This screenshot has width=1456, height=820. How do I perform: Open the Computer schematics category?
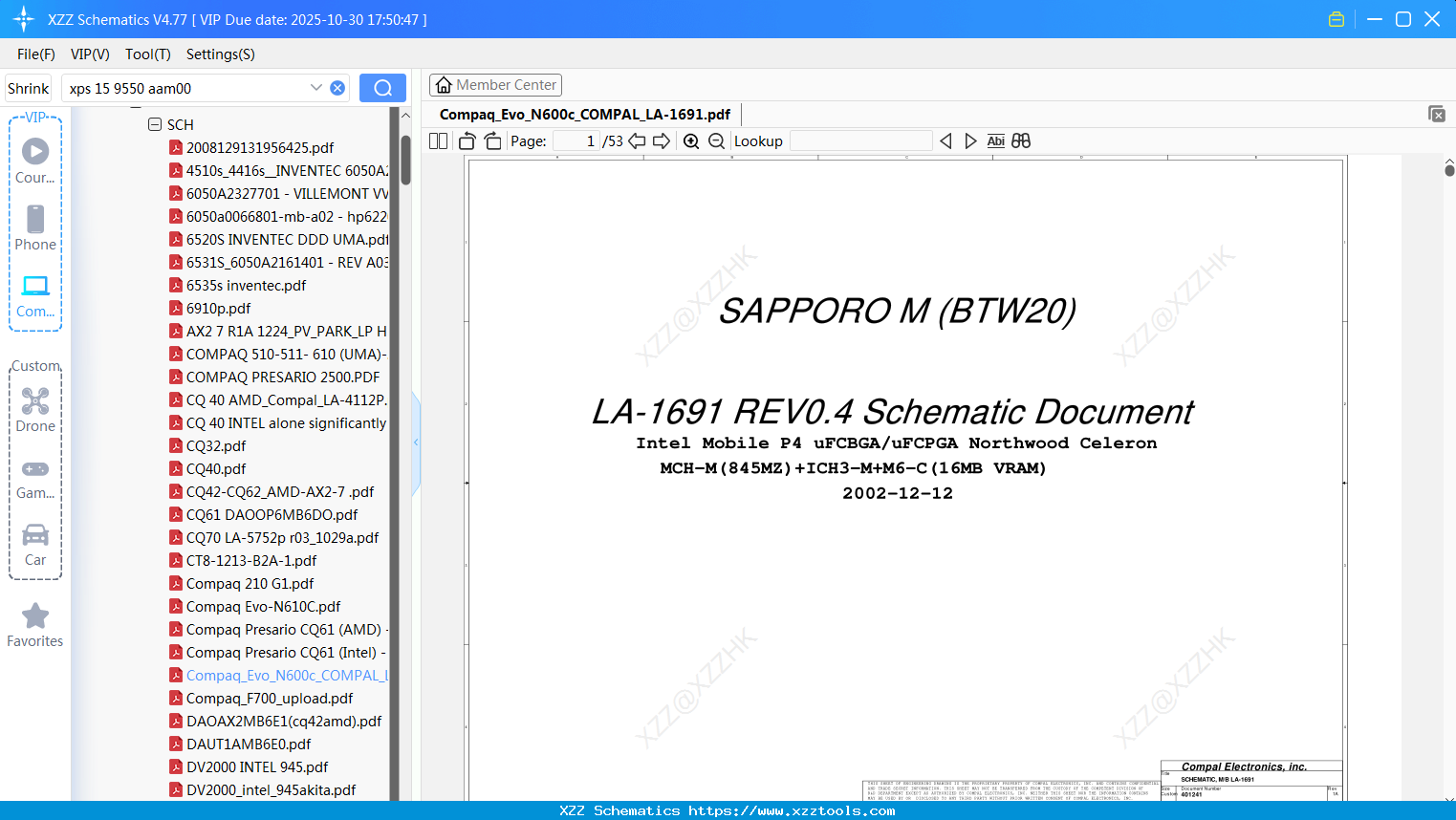pyautogui.click(x=35, y=296)
